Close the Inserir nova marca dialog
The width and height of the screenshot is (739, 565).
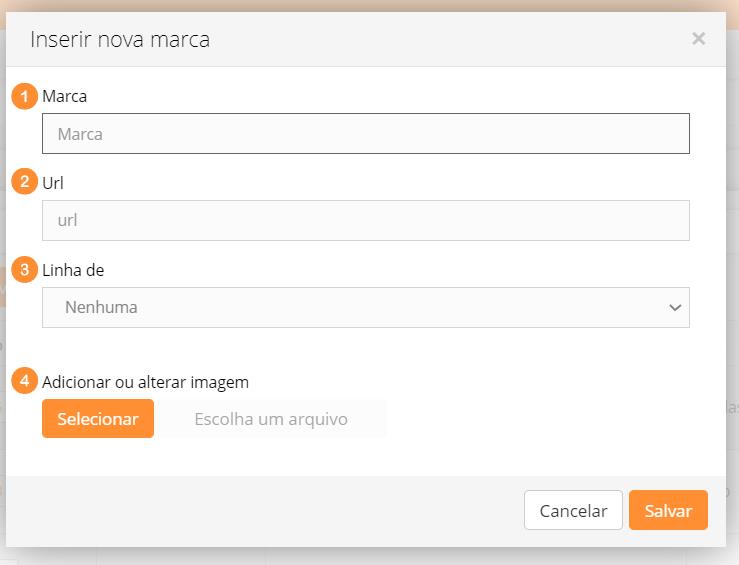pyautogui.click(x=698, y=39)
